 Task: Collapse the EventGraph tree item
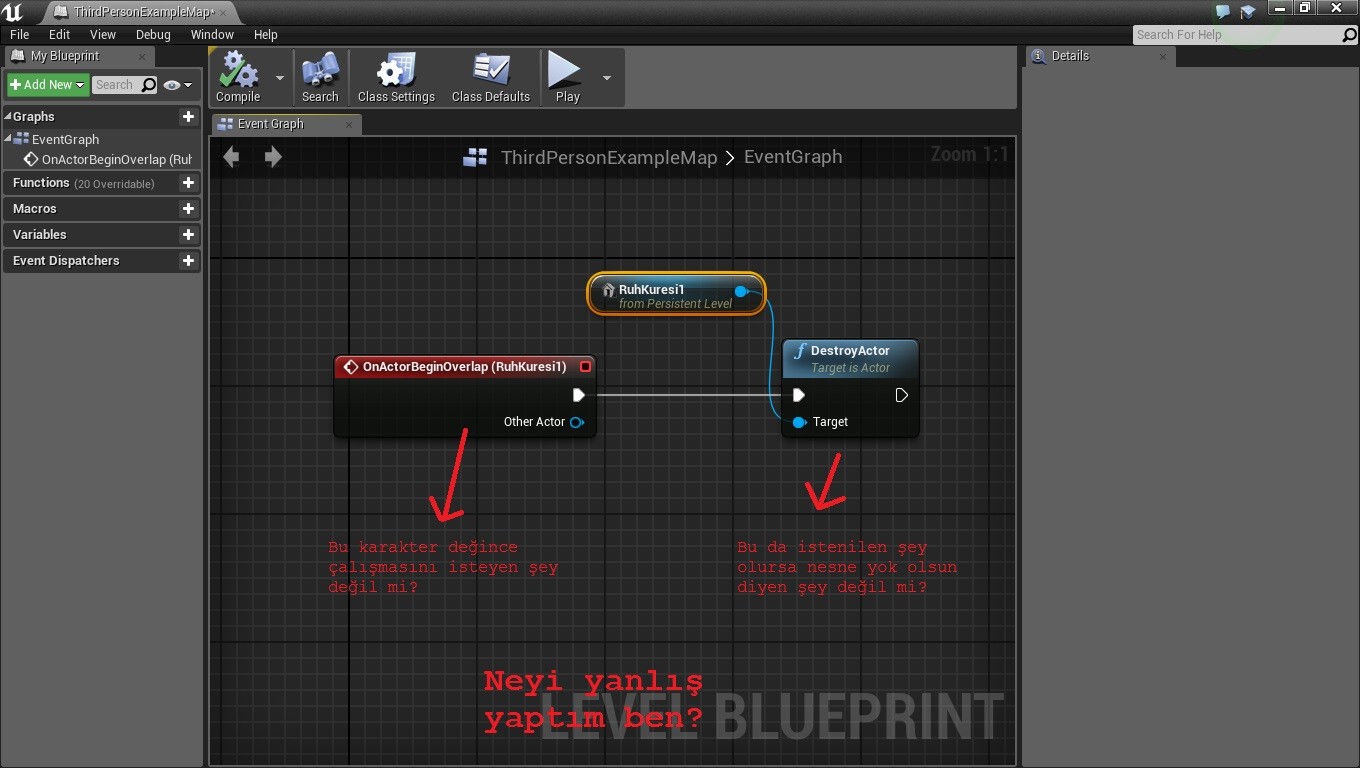[8, 139]
